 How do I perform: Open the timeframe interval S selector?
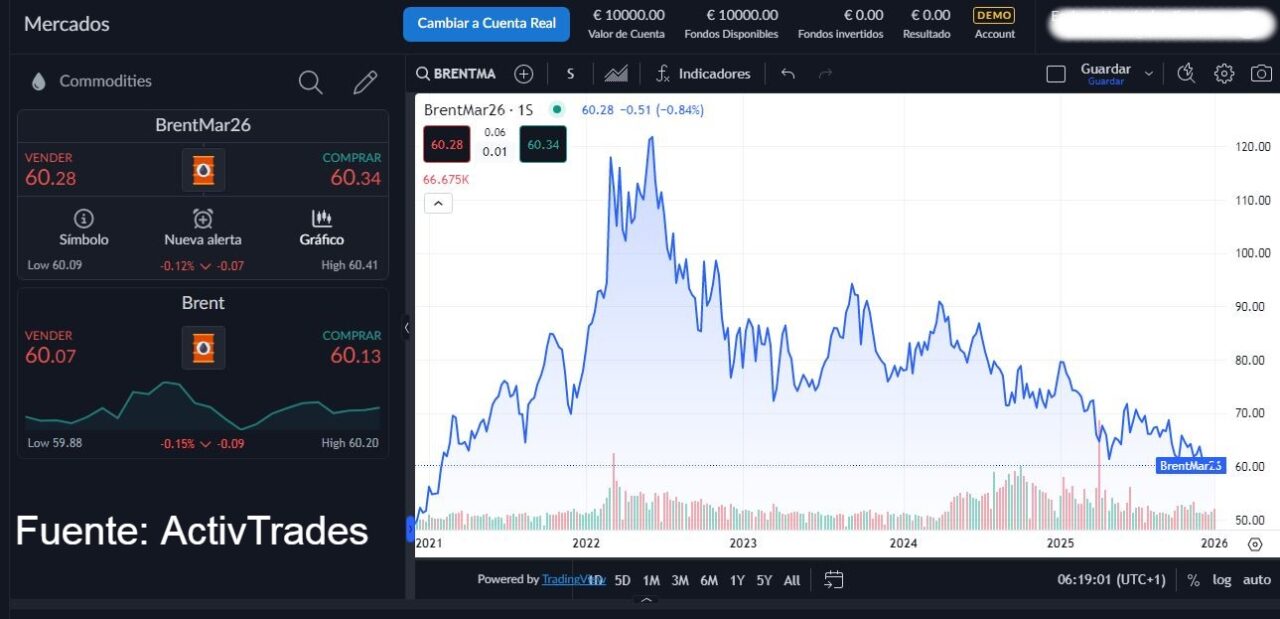570,74
